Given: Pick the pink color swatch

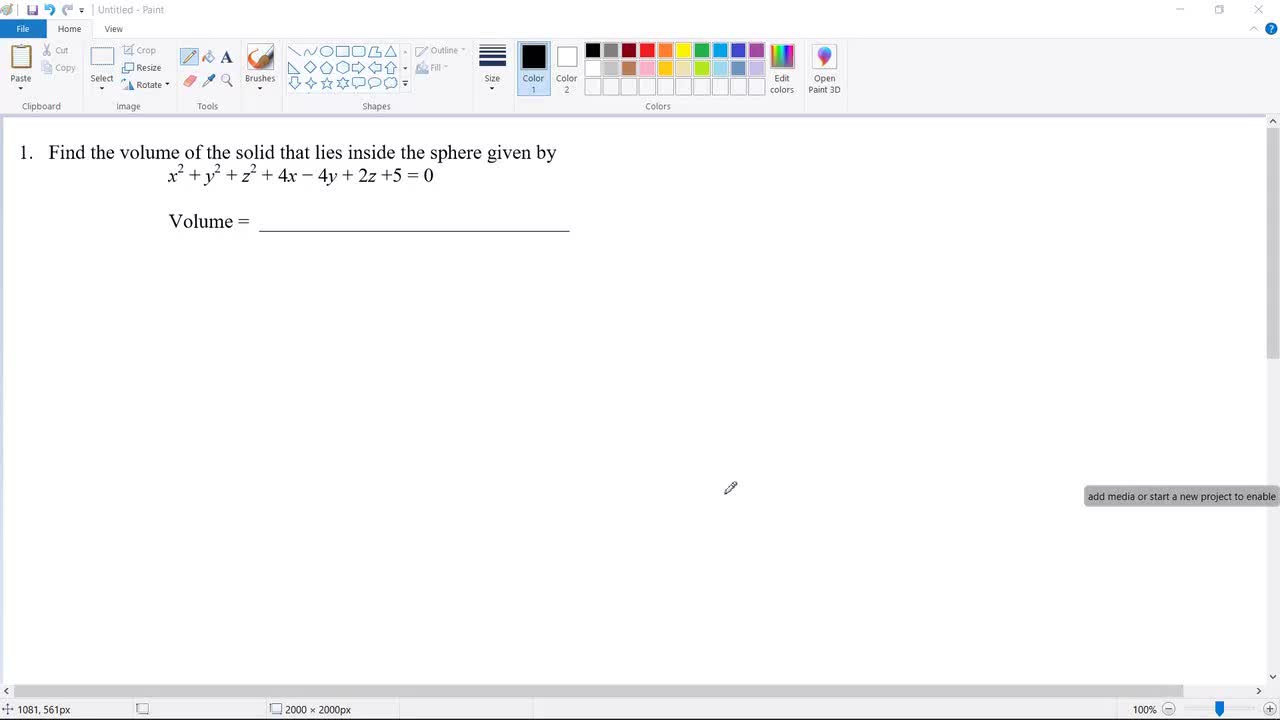Looking at the screenshot, I should [647, 68].
